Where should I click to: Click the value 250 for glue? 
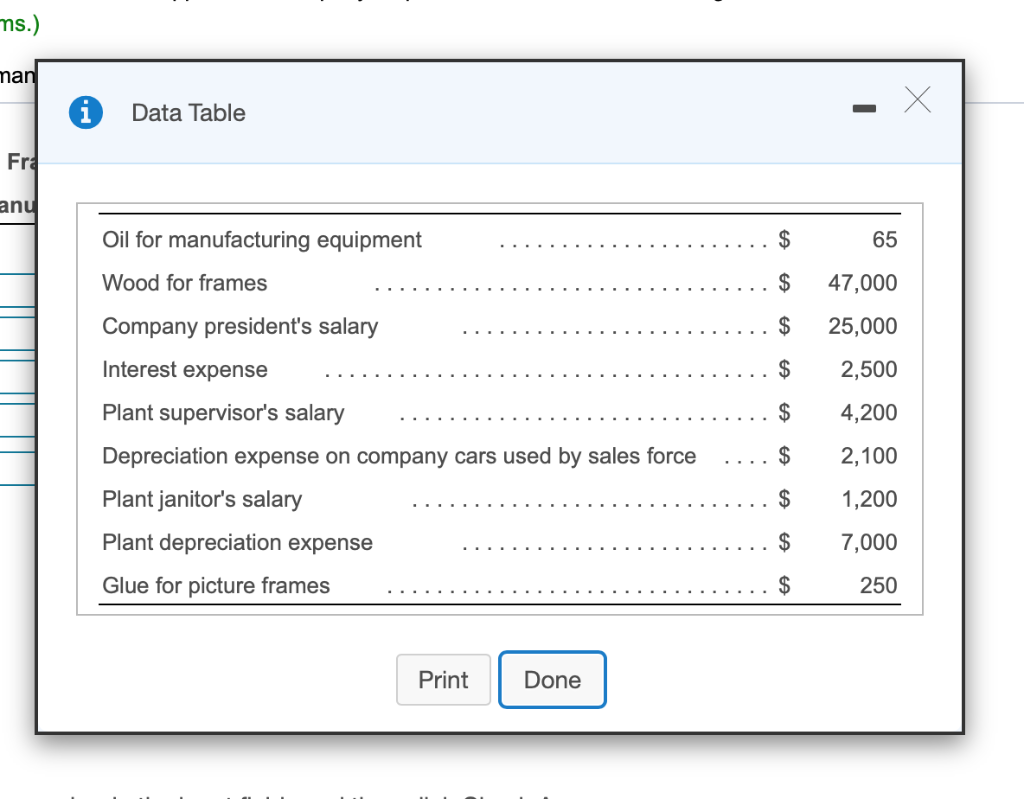click(x=878, y=585)
